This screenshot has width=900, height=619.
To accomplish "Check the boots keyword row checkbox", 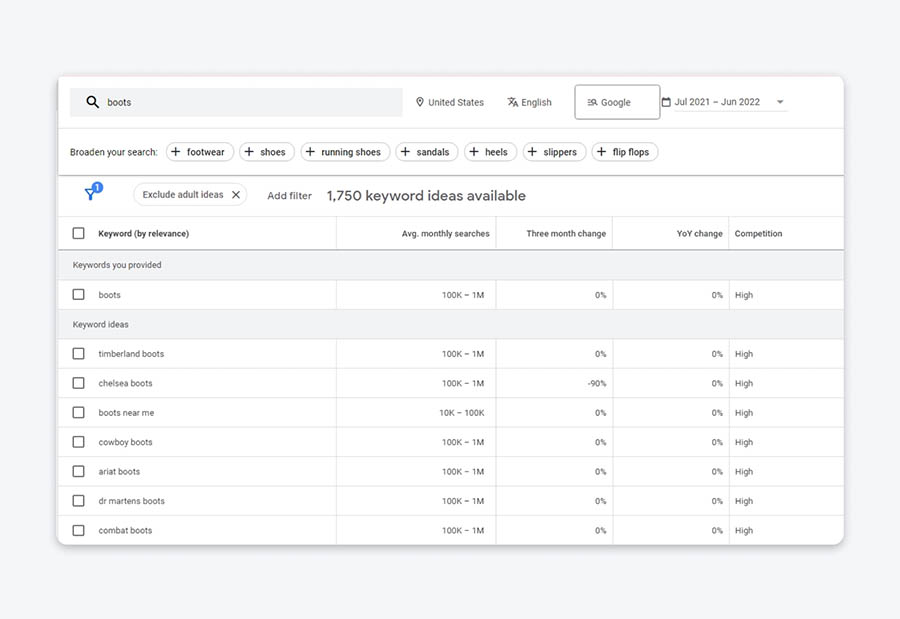I will coord(78,295).
